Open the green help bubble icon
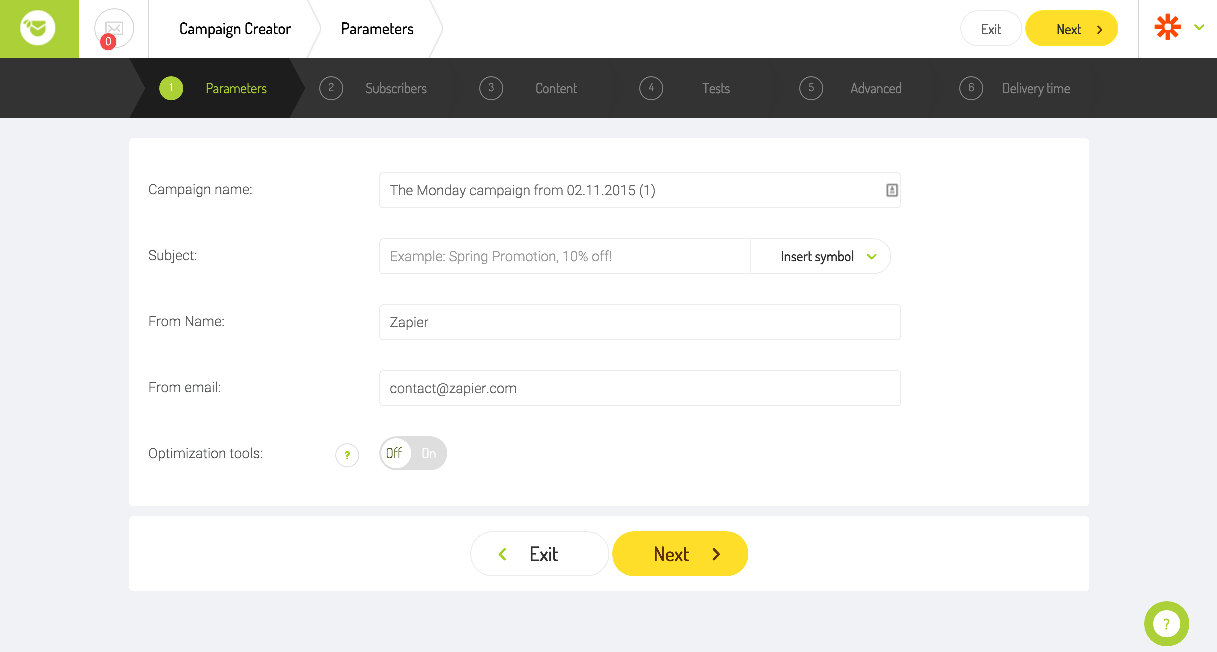The height and width of the screenshot is (652, 1217). pos(1166,624)
